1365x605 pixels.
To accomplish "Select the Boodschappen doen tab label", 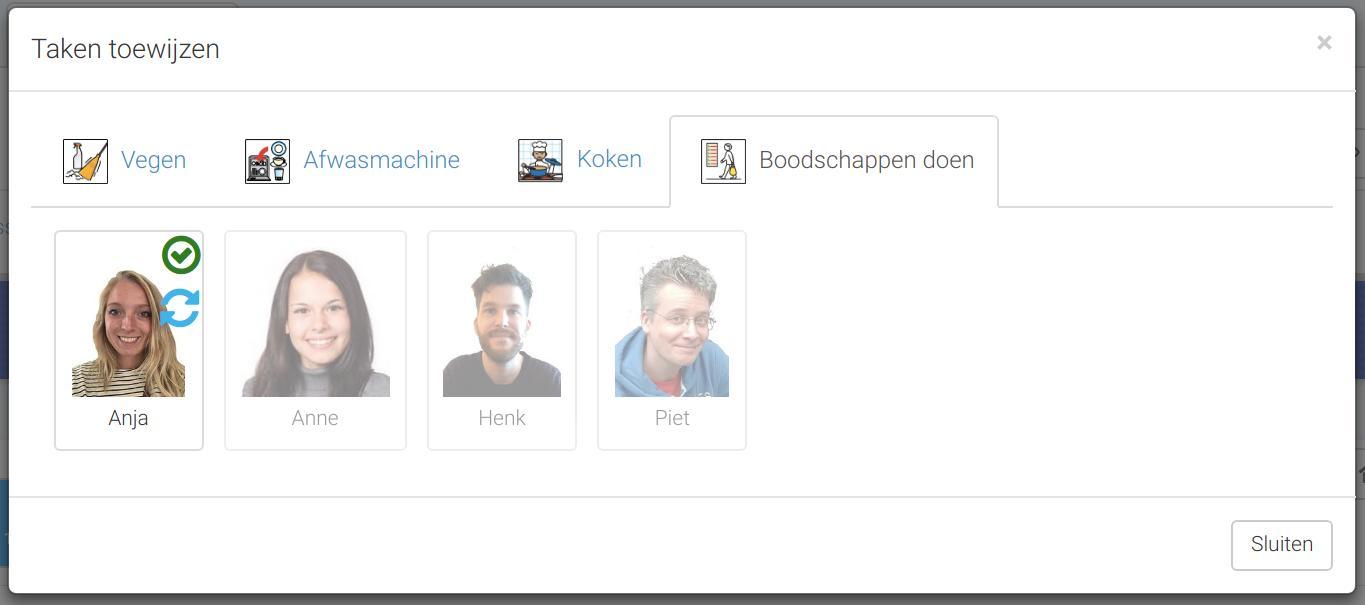I will (866, 160).
